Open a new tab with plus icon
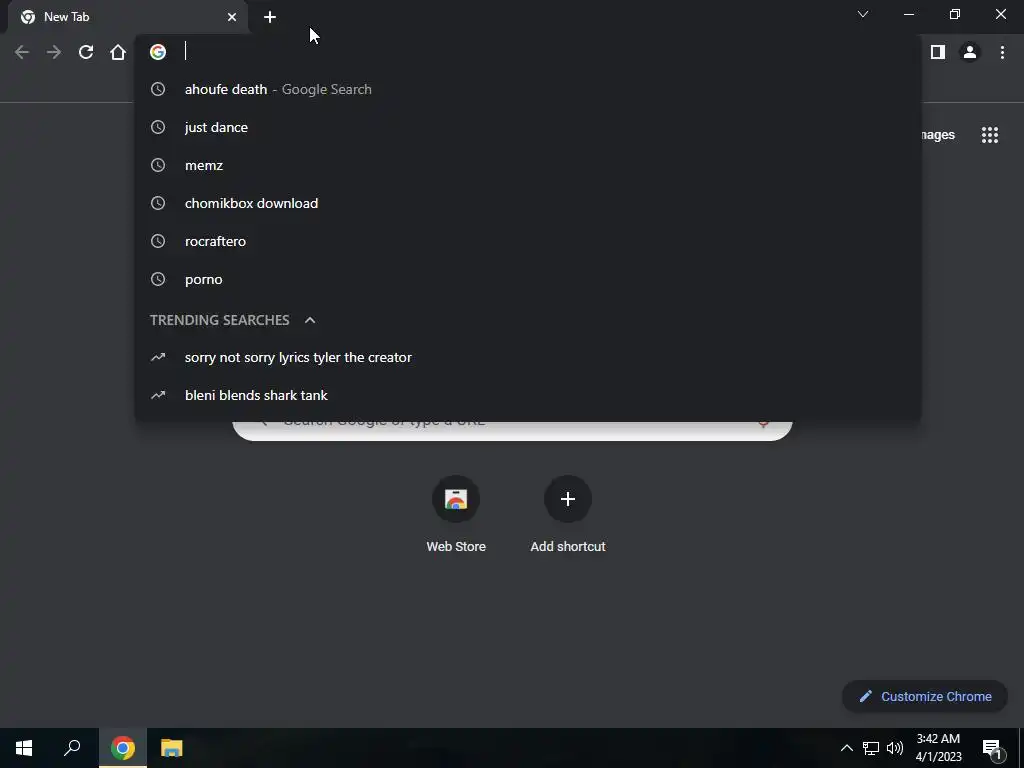 click(x=270, y=17)
